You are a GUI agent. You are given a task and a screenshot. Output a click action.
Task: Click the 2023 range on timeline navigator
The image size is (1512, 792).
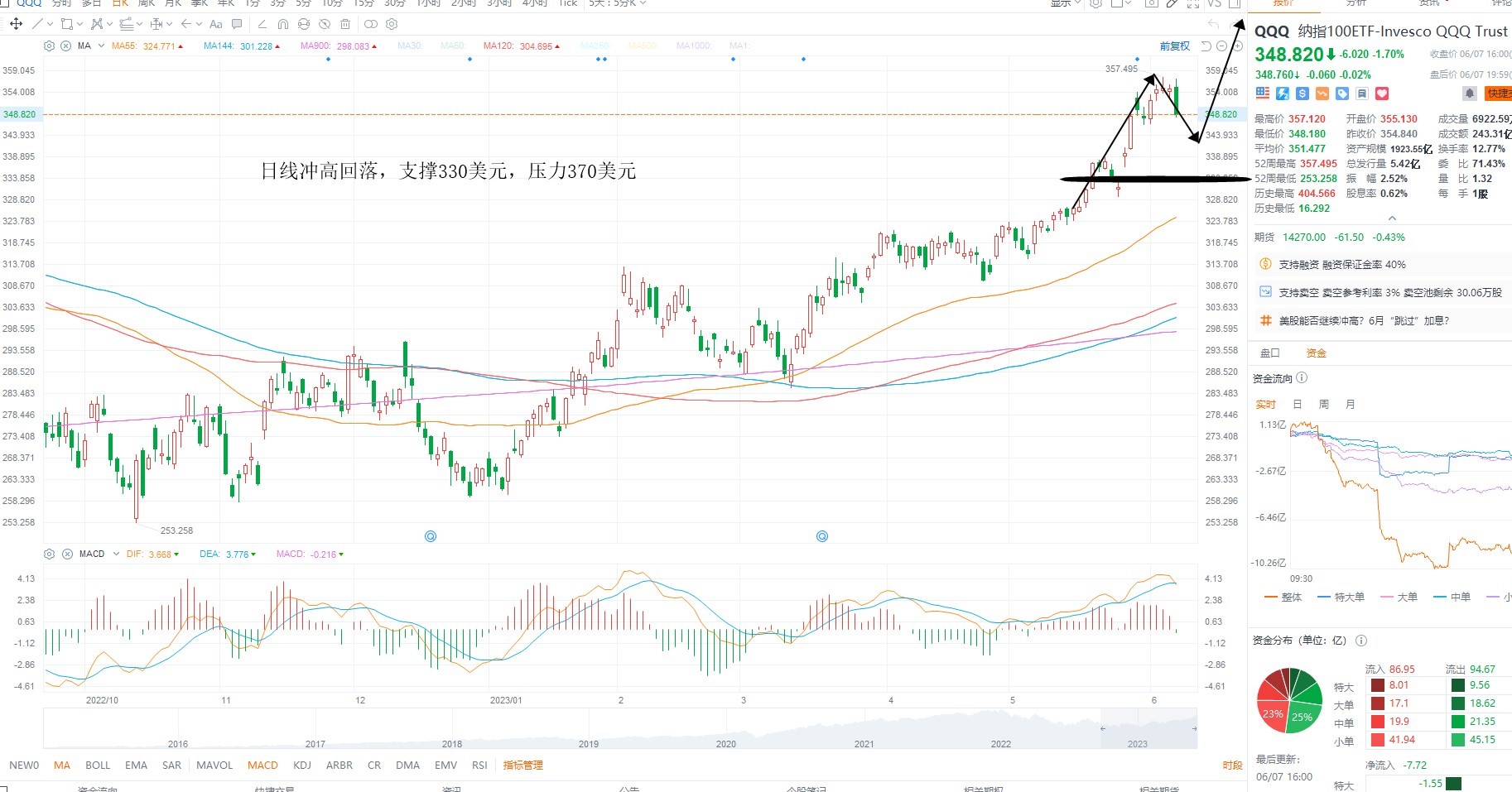(1137, 743)
